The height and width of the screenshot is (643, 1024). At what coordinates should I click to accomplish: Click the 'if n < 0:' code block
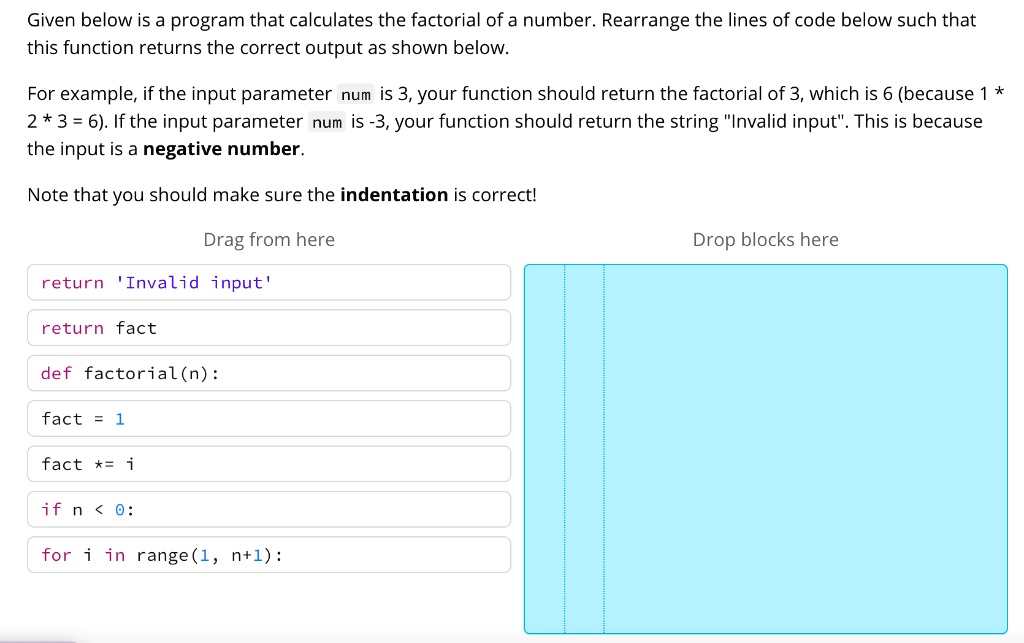pyautogui.click(x=268, y=509)
